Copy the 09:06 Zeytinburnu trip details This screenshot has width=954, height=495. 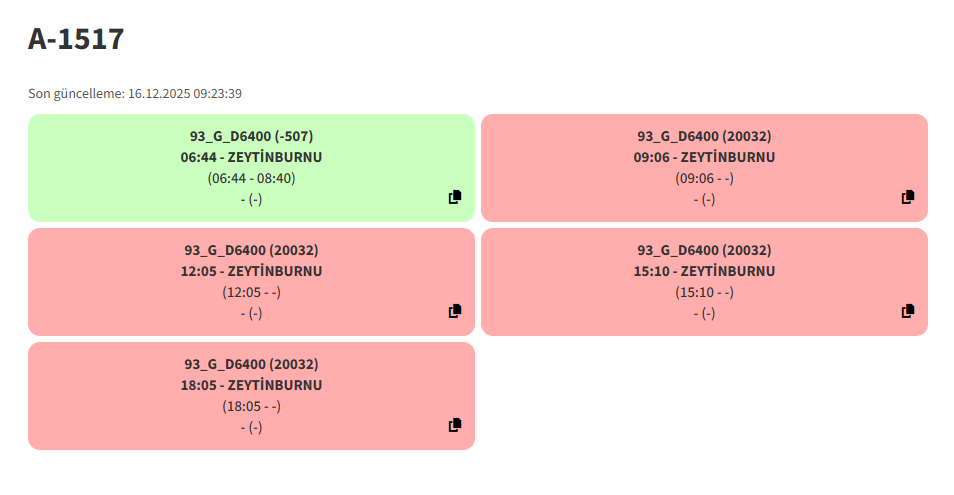coord(908,197)
